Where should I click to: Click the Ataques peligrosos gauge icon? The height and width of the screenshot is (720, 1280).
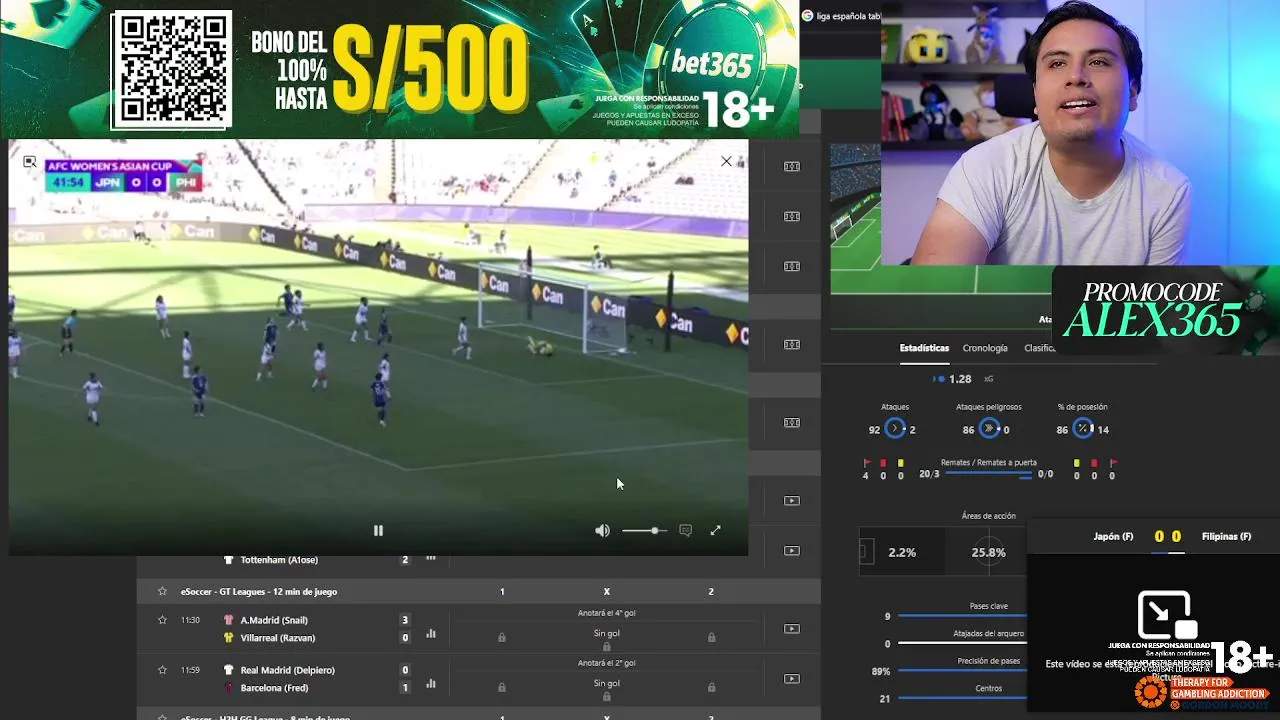[989, 429]
